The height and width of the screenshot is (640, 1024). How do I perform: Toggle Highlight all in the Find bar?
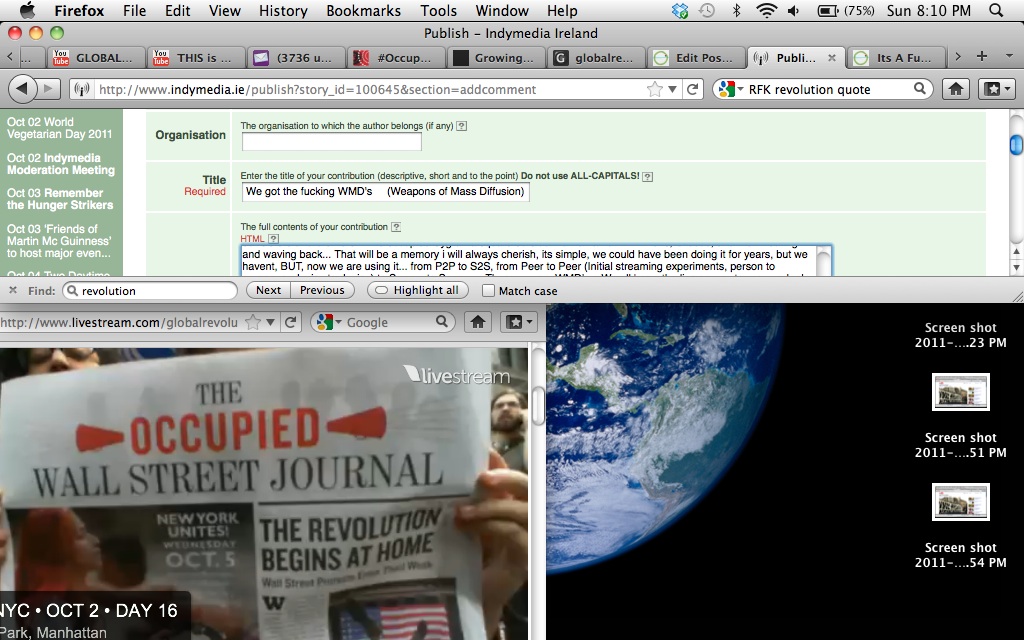(x=418, y=290)
